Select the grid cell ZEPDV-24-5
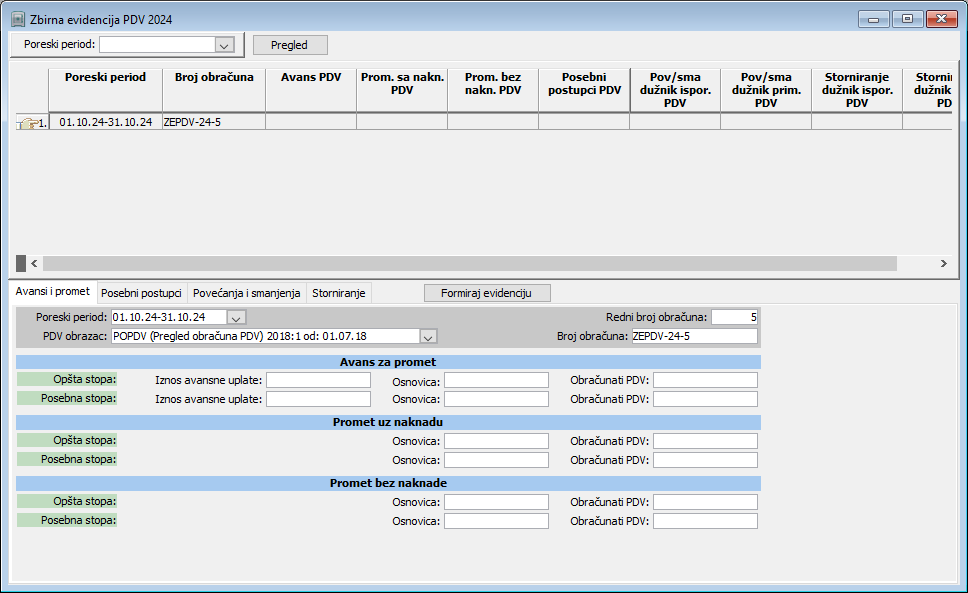 [x=214, y=122]
